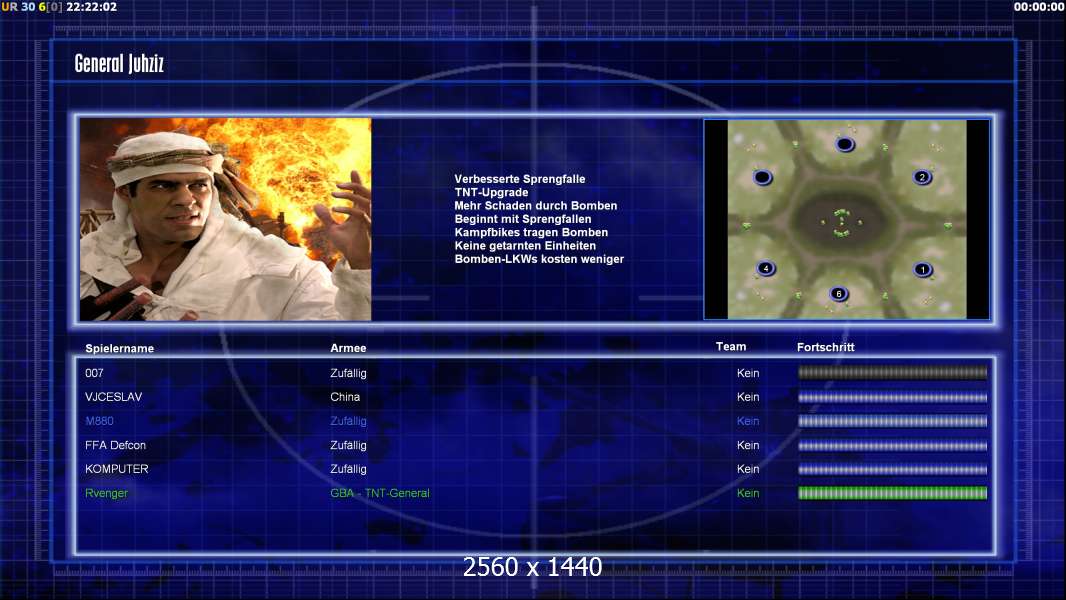Click the Kein team value for M880
Image resolution: width=1066 pixels, height=600 pixels.
[x=748, y=421]
